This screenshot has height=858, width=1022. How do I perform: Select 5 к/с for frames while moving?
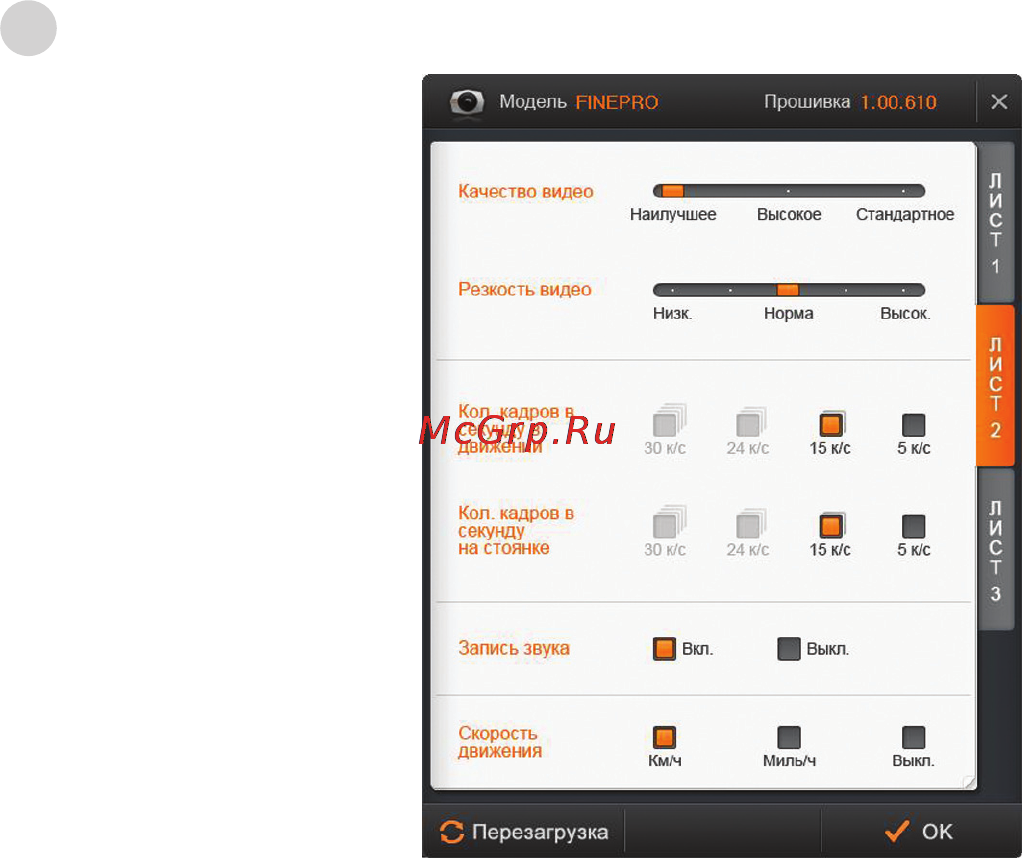point(914,425)
